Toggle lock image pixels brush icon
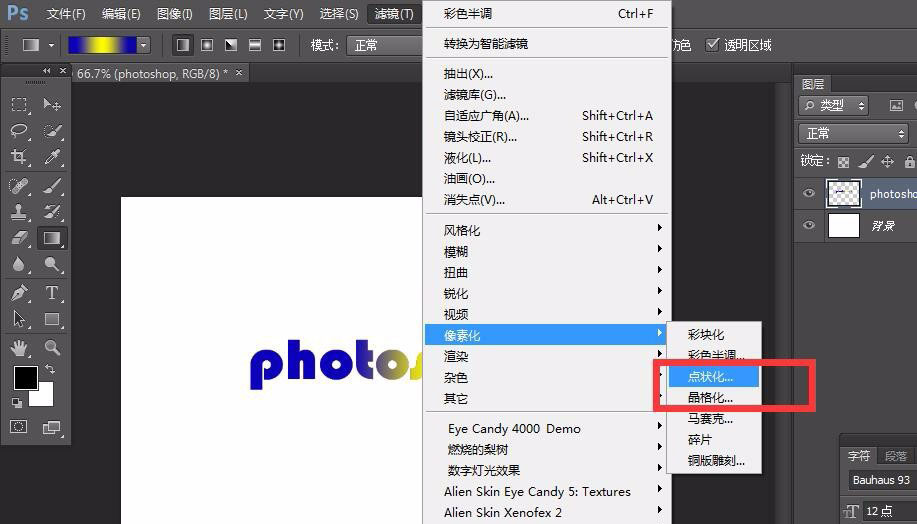The image size is (917, 524). pos(866,161)
